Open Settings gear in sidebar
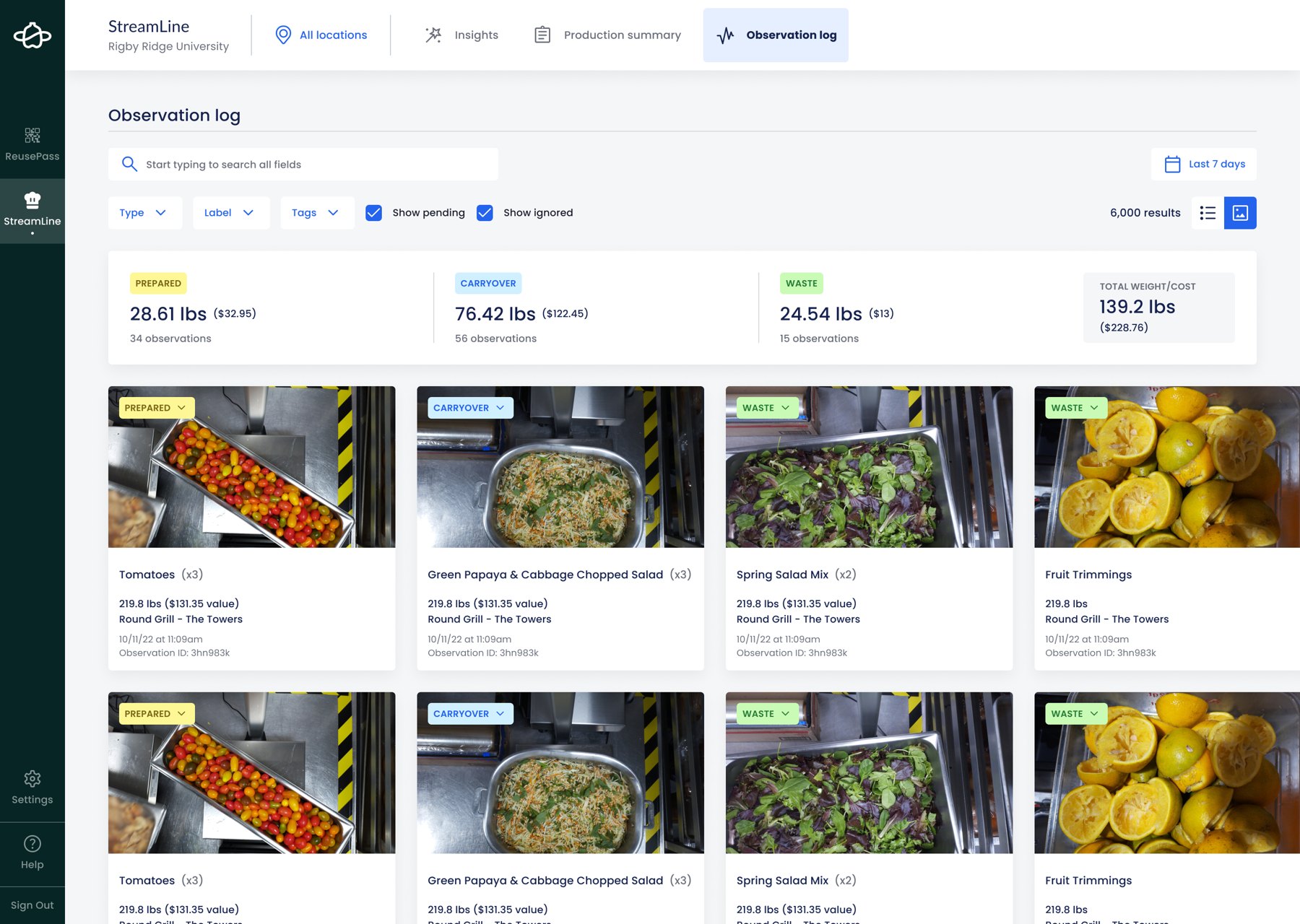Screen dimensions: 1300x924 click(x=32, y=779)
